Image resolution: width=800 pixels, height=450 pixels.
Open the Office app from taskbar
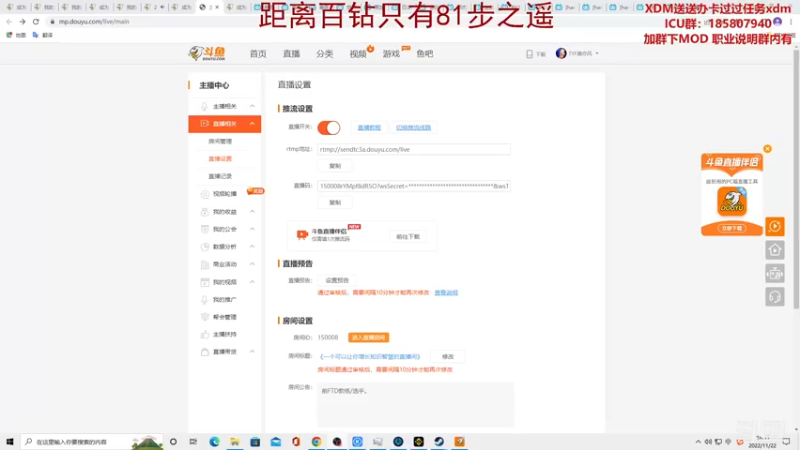(296, 441)
